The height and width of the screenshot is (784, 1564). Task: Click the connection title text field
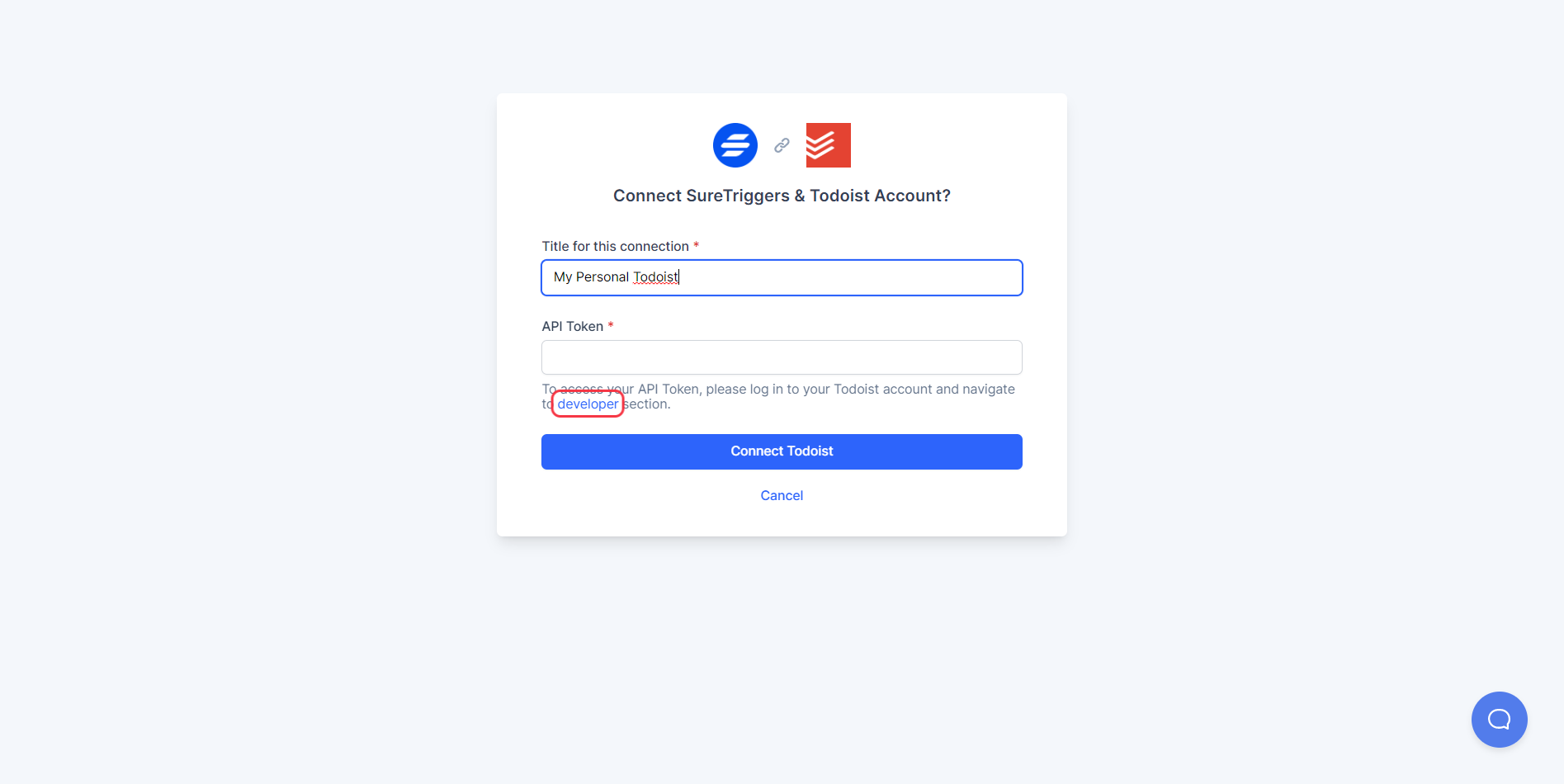pos(781,277)
